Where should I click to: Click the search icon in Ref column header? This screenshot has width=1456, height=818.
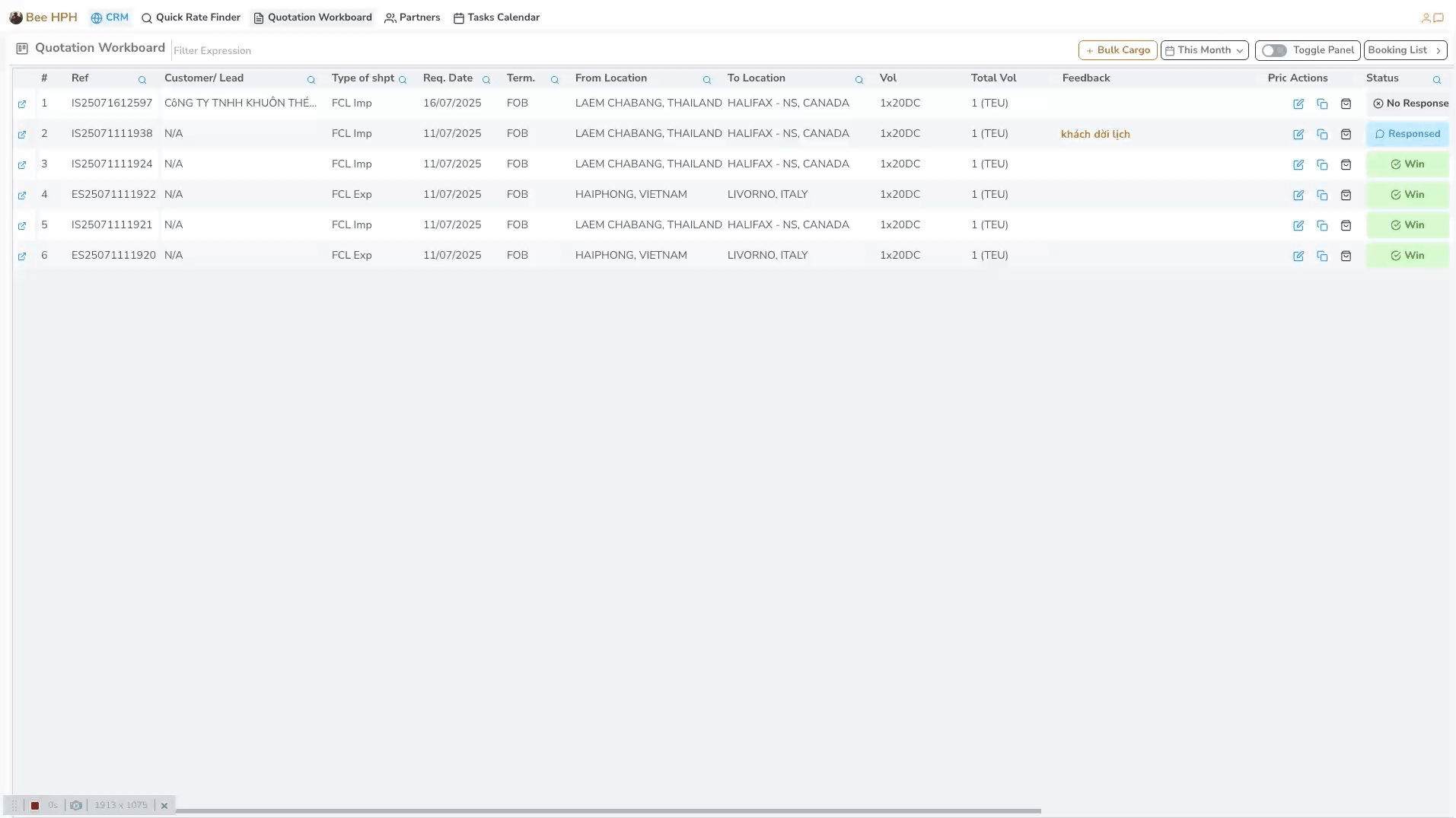point(142,80)
